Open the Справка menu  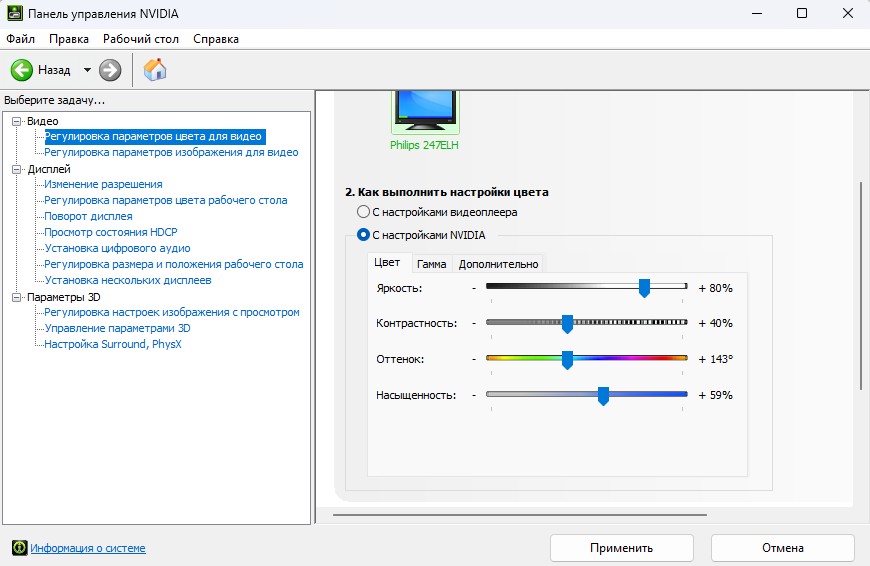tap(216, 39)
